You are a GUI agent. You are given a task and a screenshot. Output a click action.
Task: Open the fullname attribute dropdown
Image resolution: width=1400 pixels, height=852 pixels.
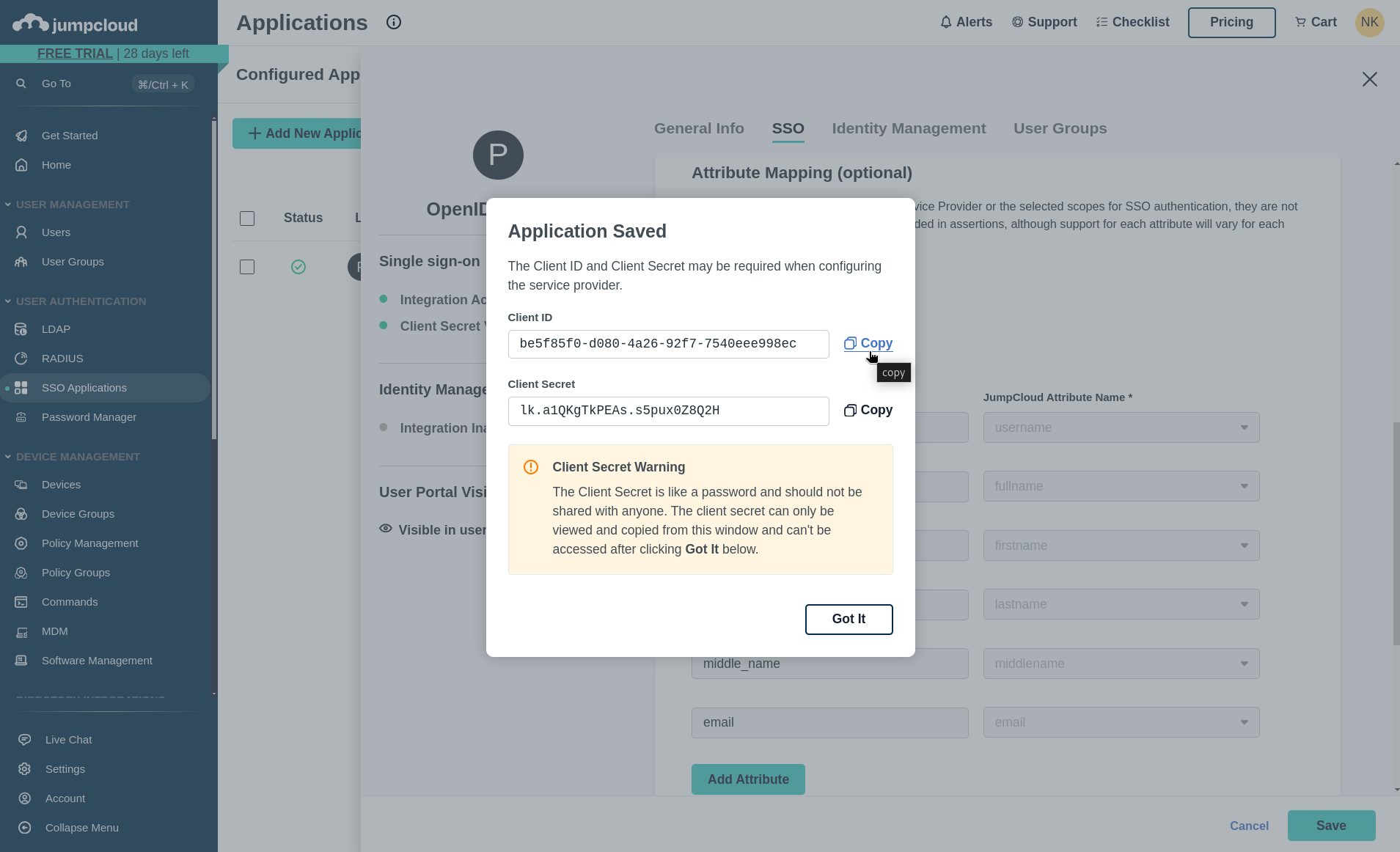point(1120,485)
